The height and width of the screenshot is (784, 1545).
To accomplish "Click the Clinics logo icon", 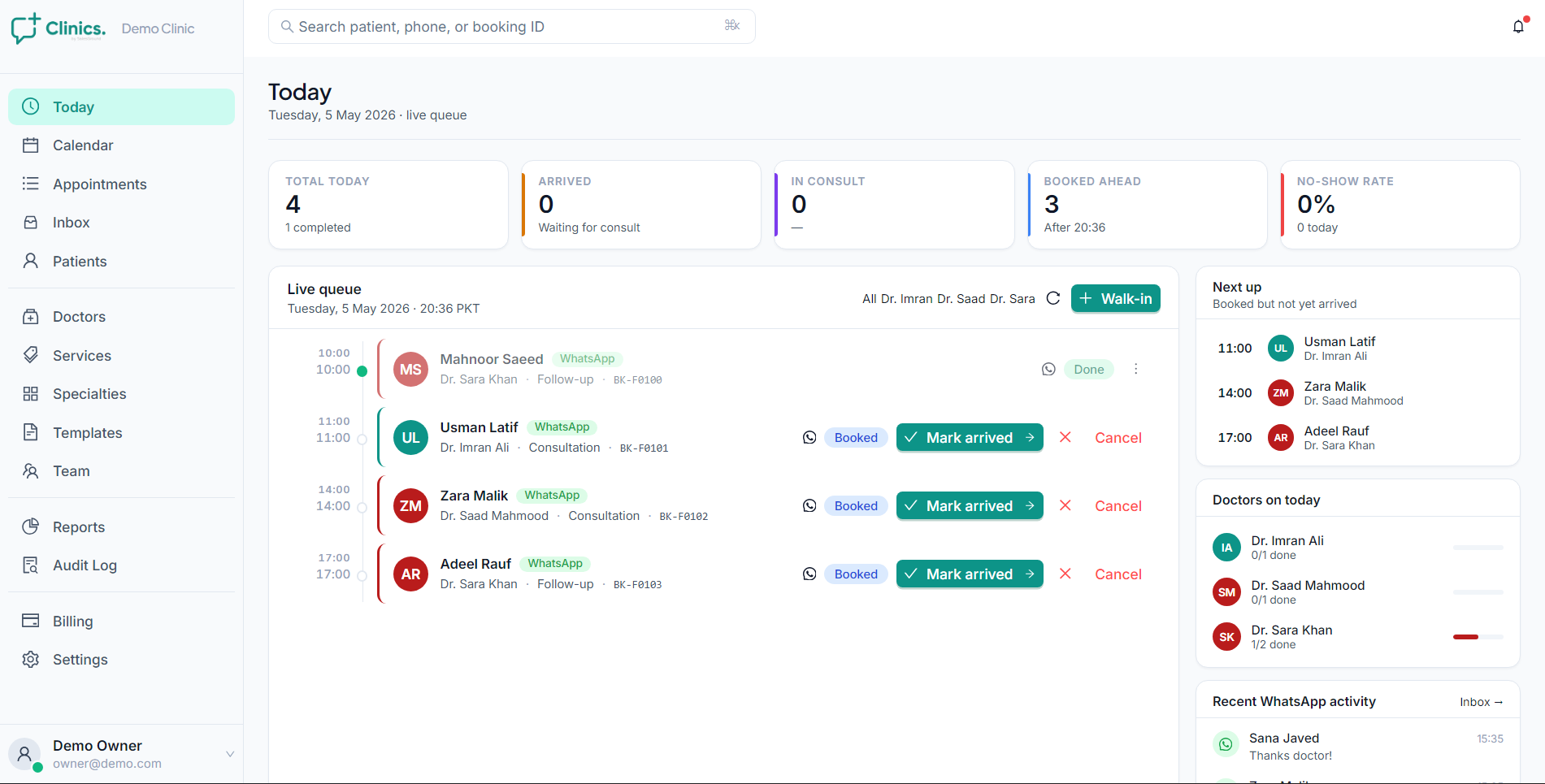I will click(x=25, y=28).
